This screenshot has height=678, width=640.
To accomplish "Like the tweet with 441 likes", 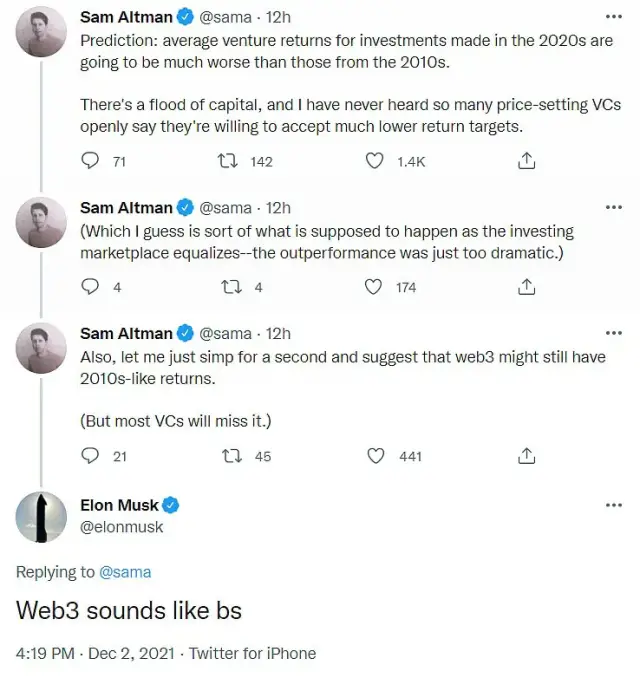I will point(375,456).
